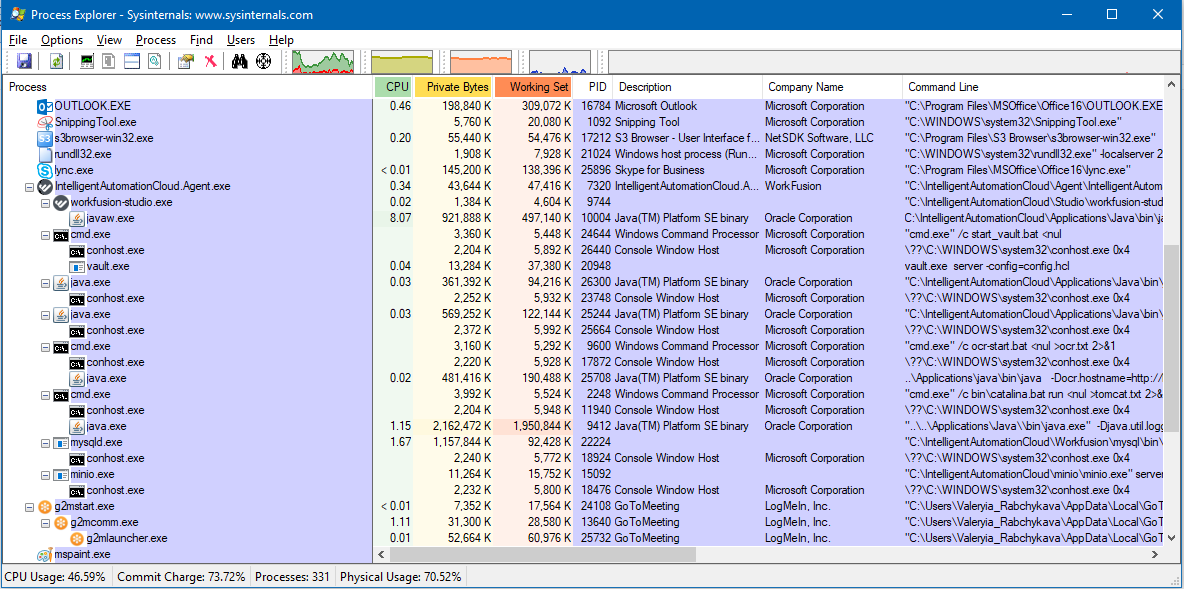Viewport: 1184px width, 589px height.
Task: Click the vault.exe process icon
Action: (77, 267)
